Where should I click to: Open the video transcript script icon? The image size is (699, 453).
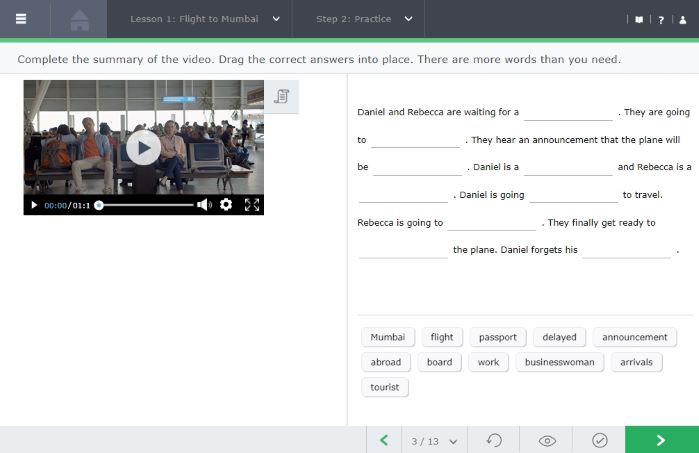pyautogui.click(x=281, y=96)
